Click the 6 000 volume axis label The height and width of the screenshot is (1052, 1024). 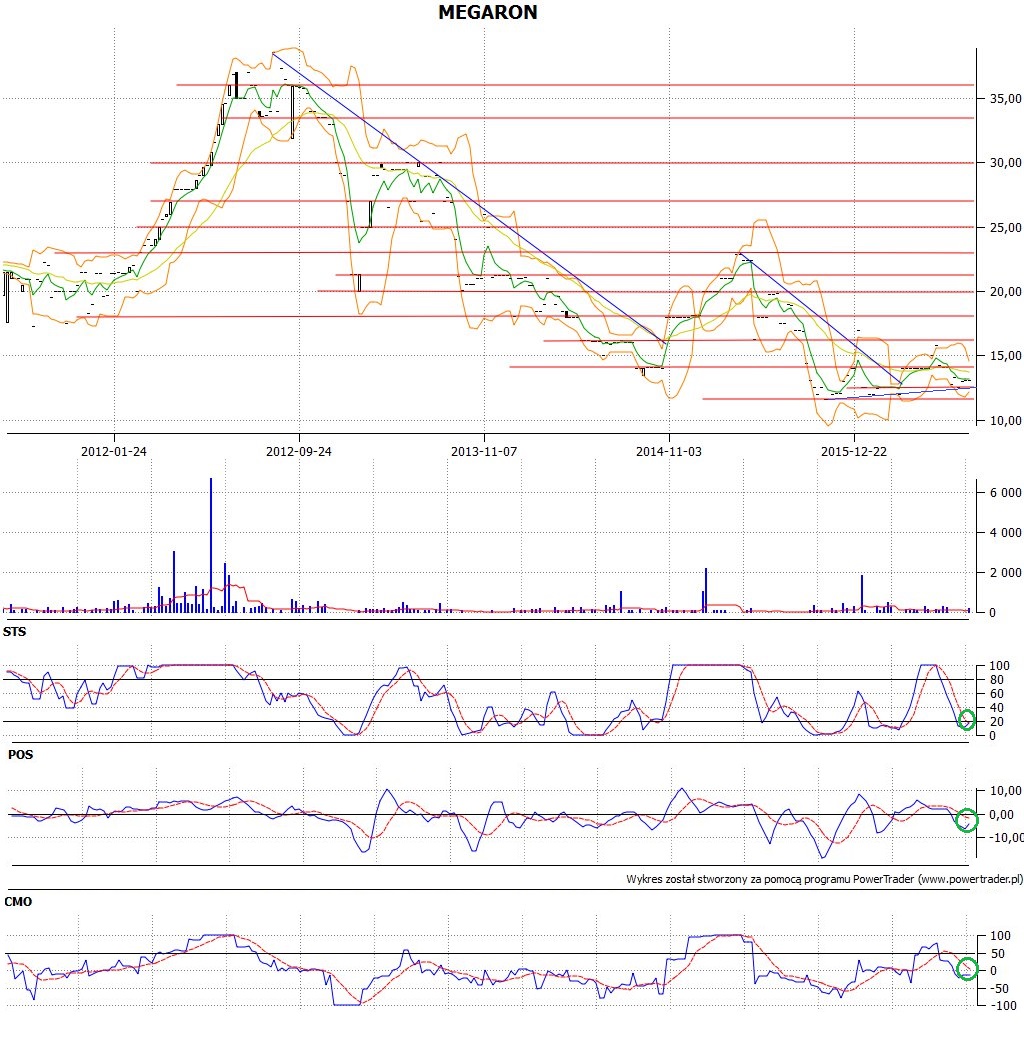pyautogui.click(x=1006, y=492)
